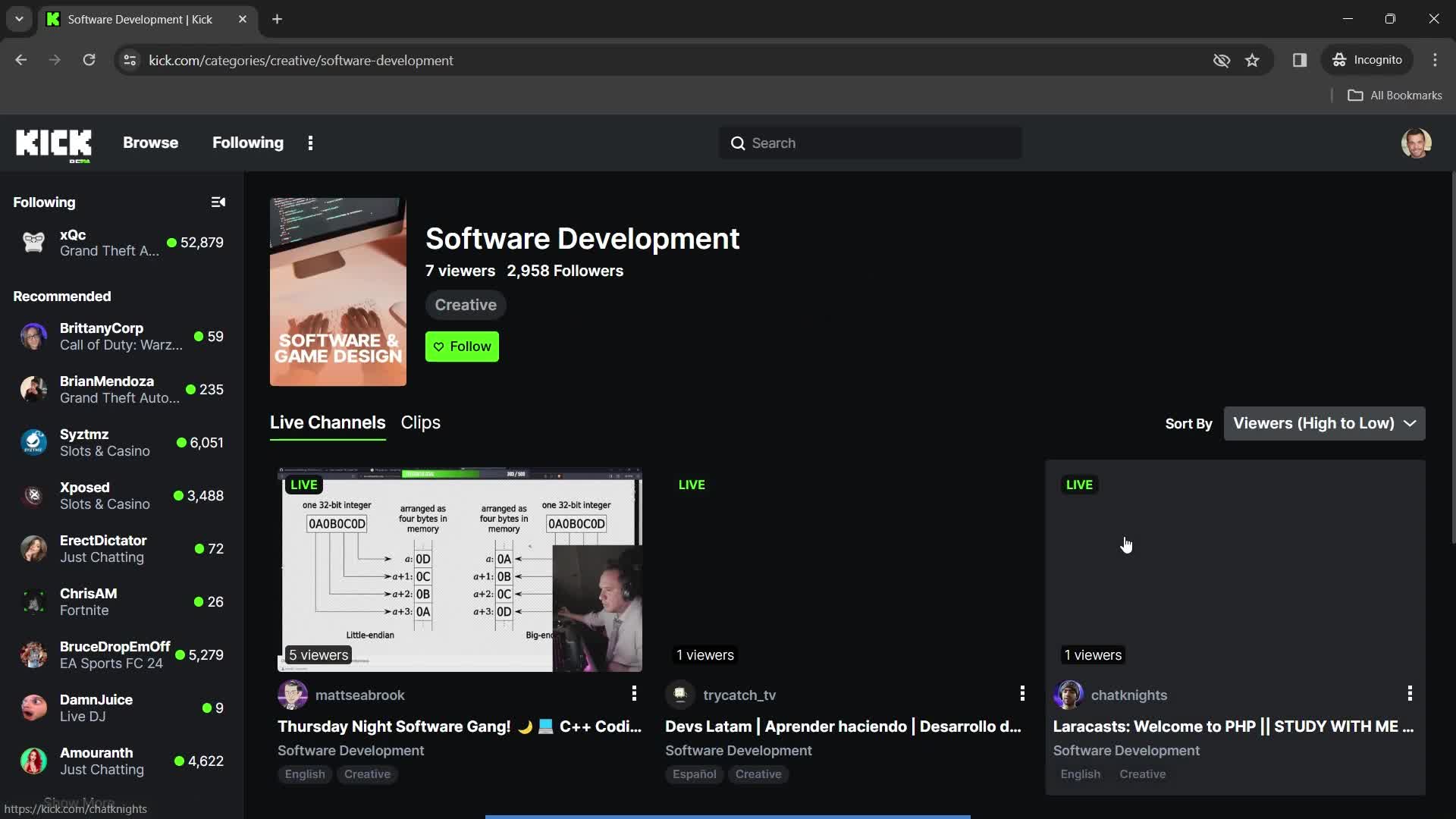
Task: Click the page vertical scrollbar
Action: tap(1452, 357)
